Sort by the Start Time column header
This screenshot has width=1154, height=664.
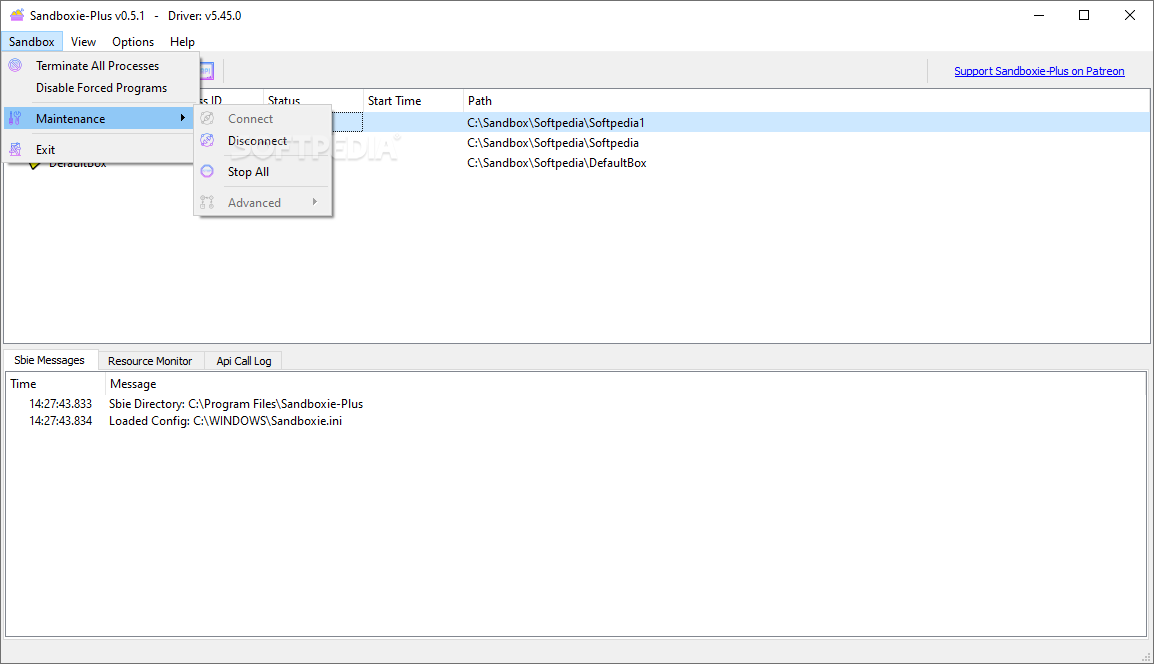pos(414,101)
